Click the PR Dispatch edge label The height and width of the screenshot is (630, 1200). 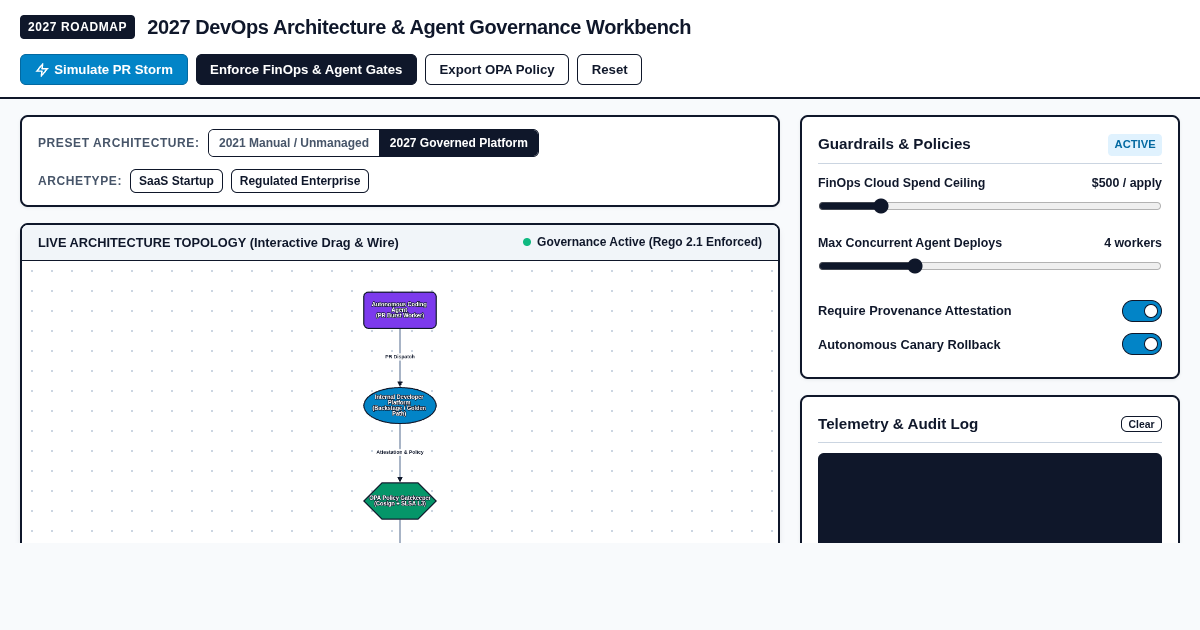(x=400, y=356)
